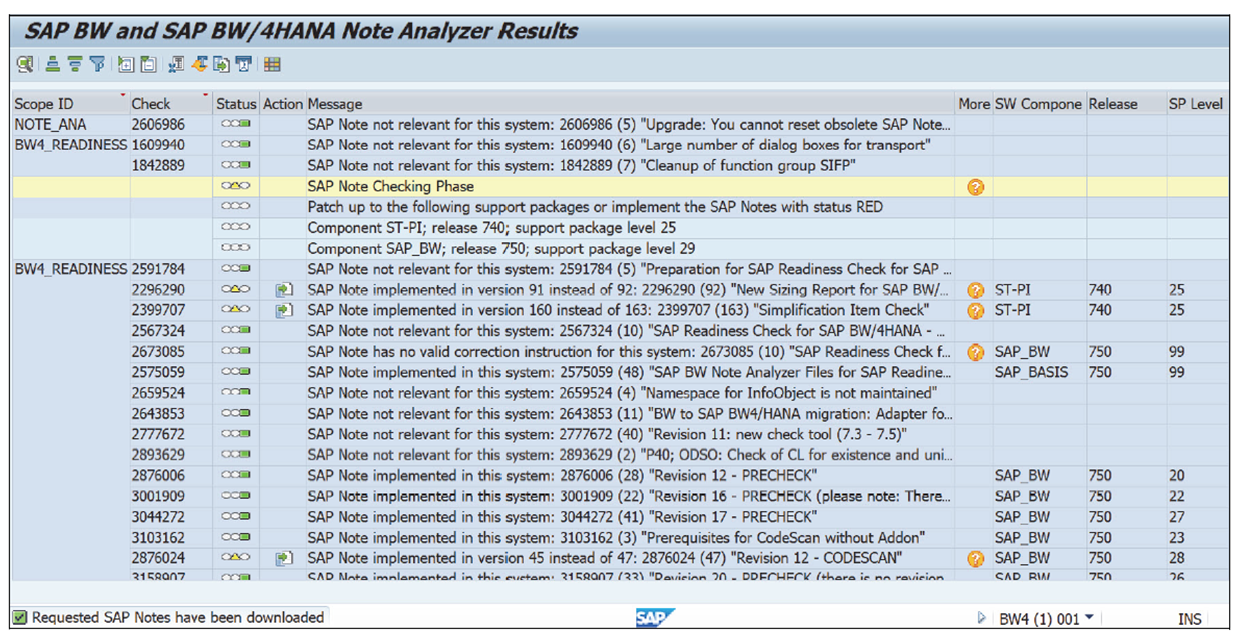Open detail view with the magnifier icon
This screenshot has width=1245, height=643.
(x=23, y=63)
